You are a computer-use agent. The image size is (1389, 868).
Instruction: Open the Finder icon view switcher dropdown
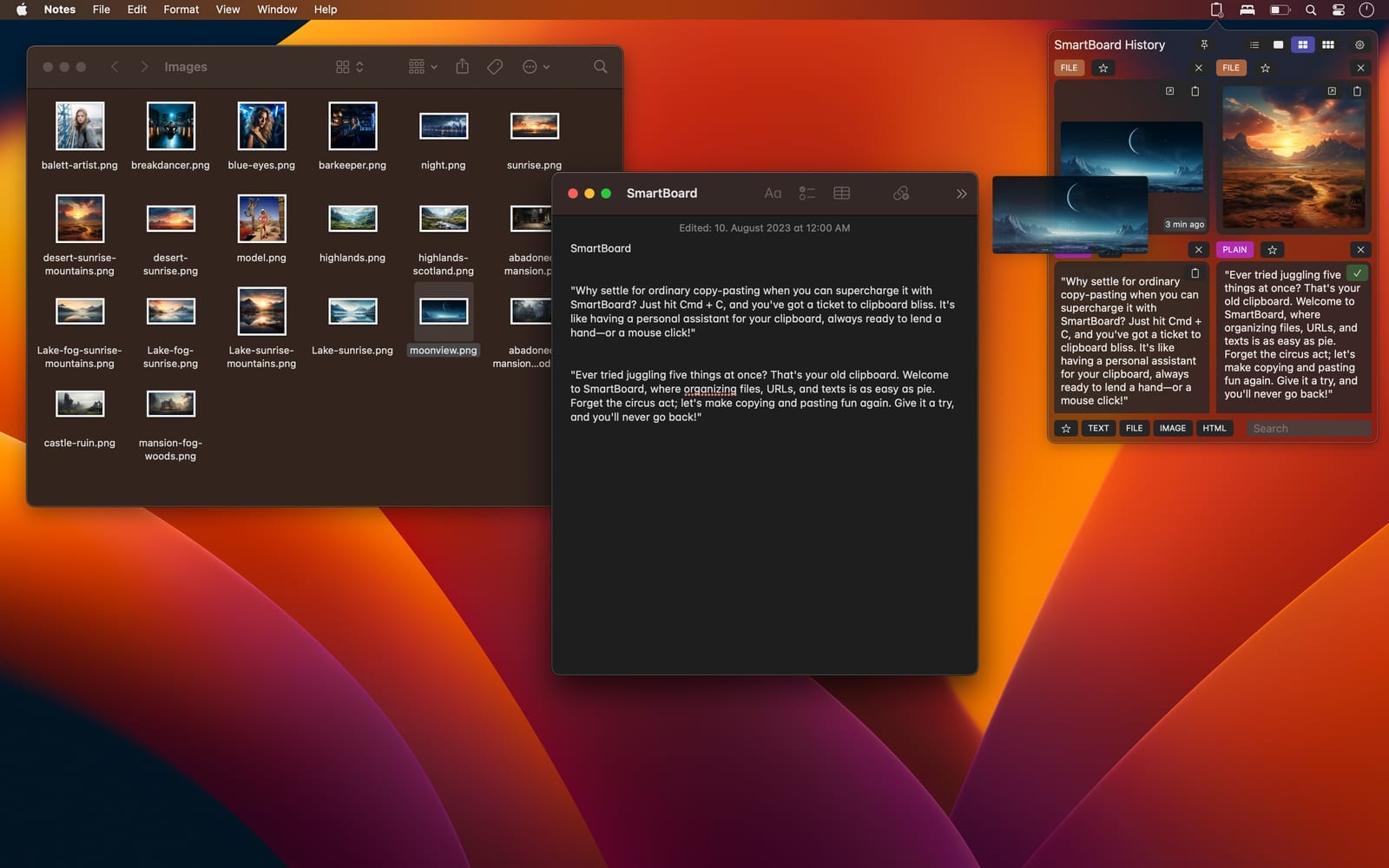350,67
